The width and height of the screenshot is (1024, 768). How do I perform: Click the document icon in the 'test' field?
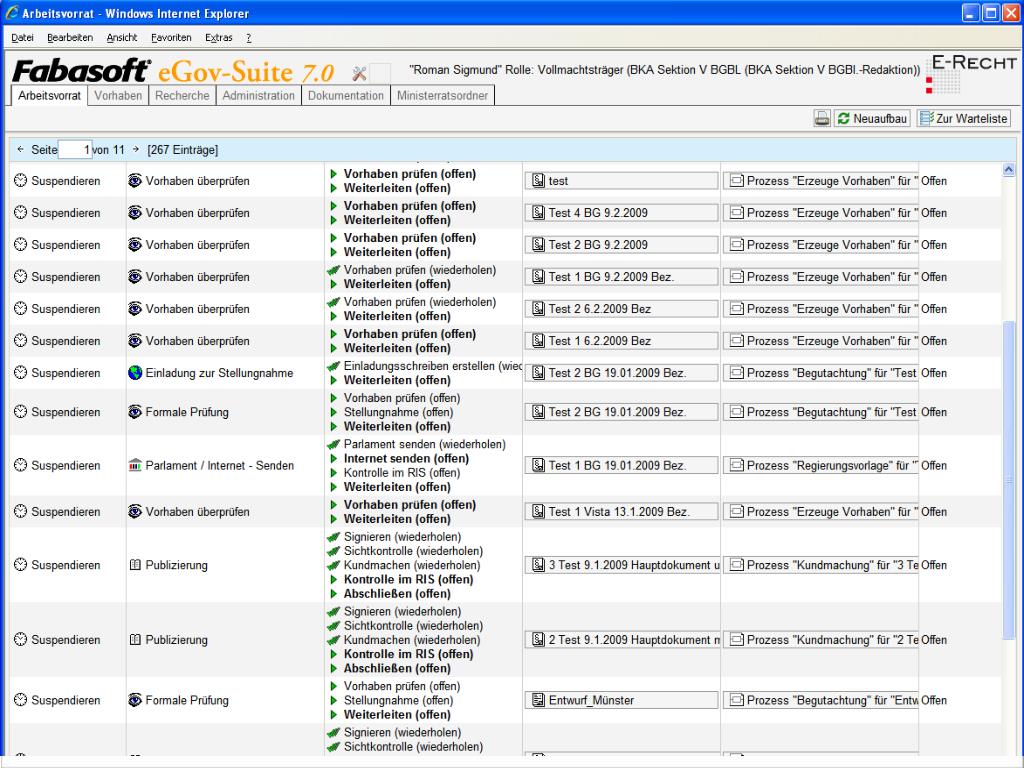click(538, 181)
